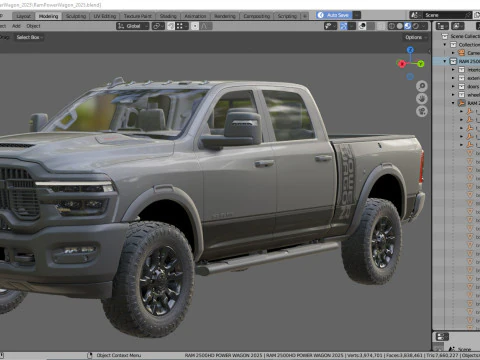480x360 pixels.
Task: Collapse the Collection tree item
Action: (445, 44)
